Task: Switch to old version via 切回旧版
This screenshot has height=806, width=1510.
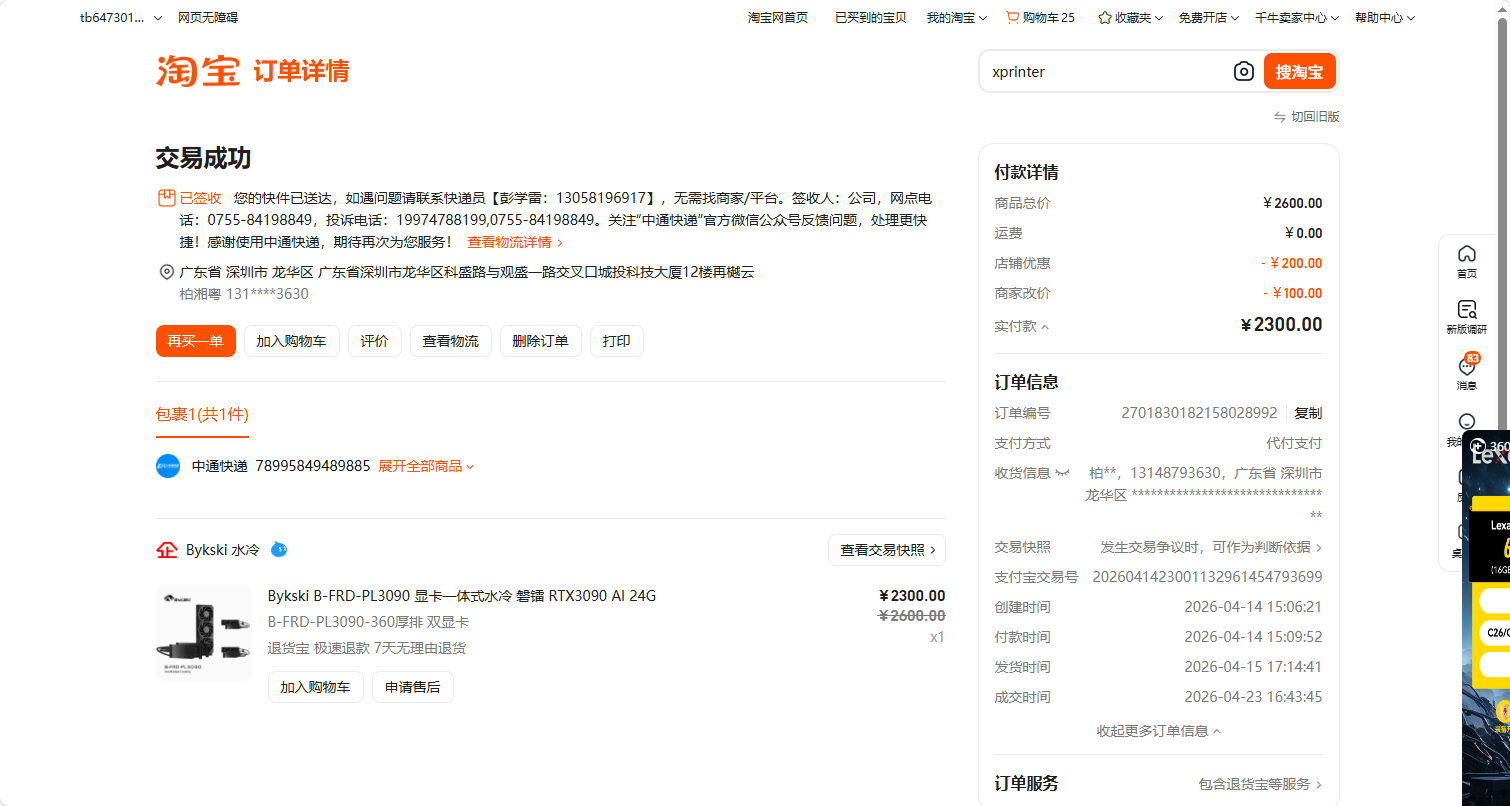Action: click(x=1306, y=117)
